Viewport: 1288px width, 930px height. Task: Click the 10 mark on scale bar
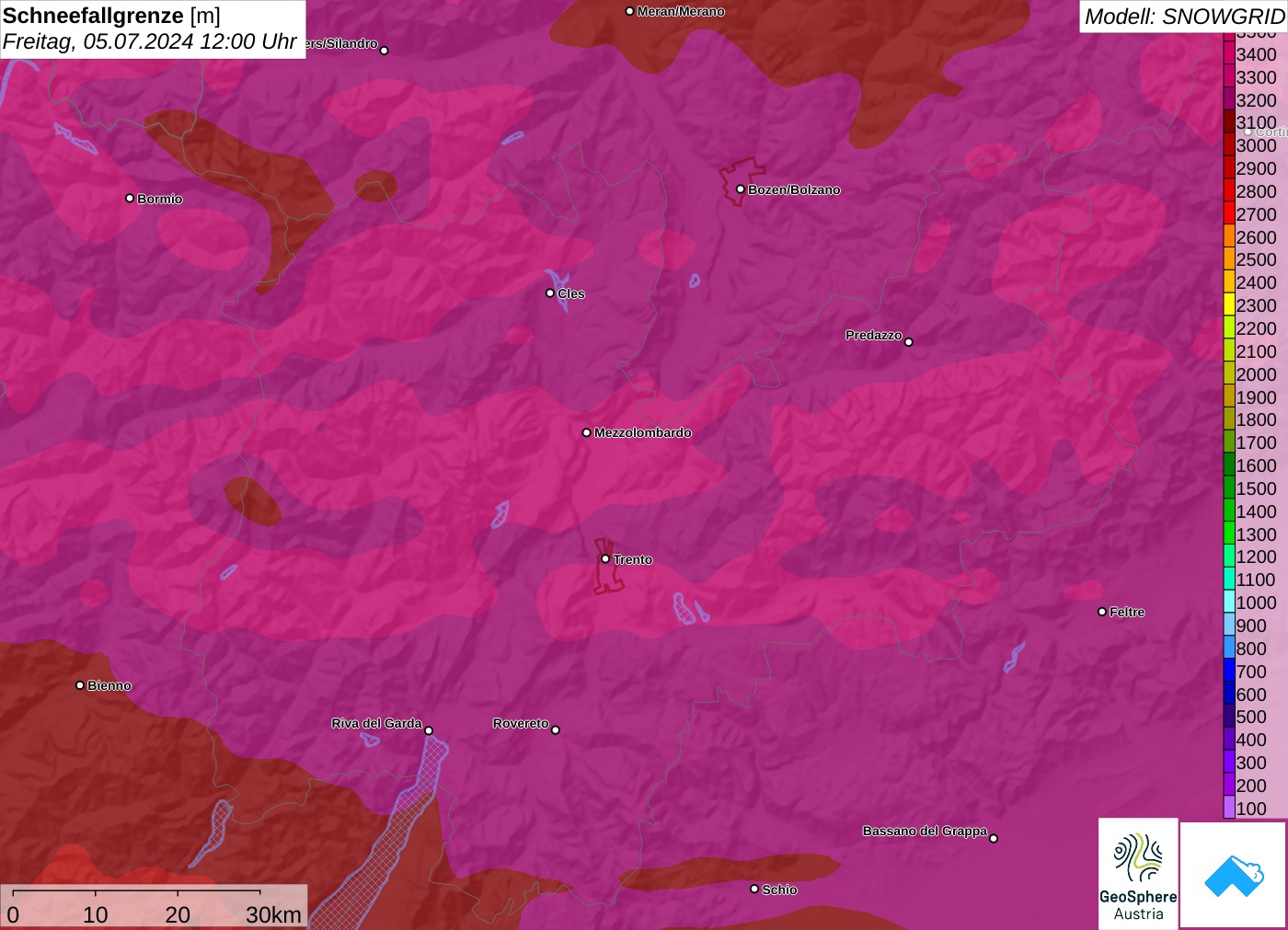96,914
